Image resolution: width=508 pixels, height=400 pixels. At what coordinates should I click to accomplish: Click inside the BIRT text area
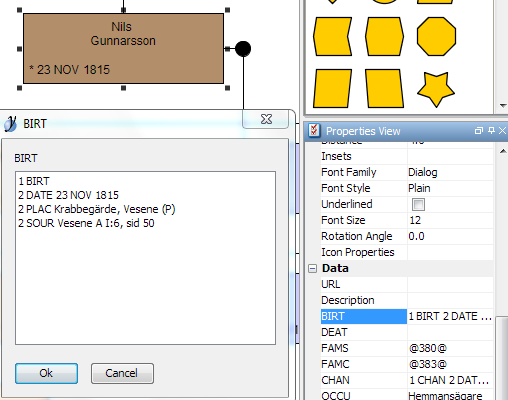(145, 258)
